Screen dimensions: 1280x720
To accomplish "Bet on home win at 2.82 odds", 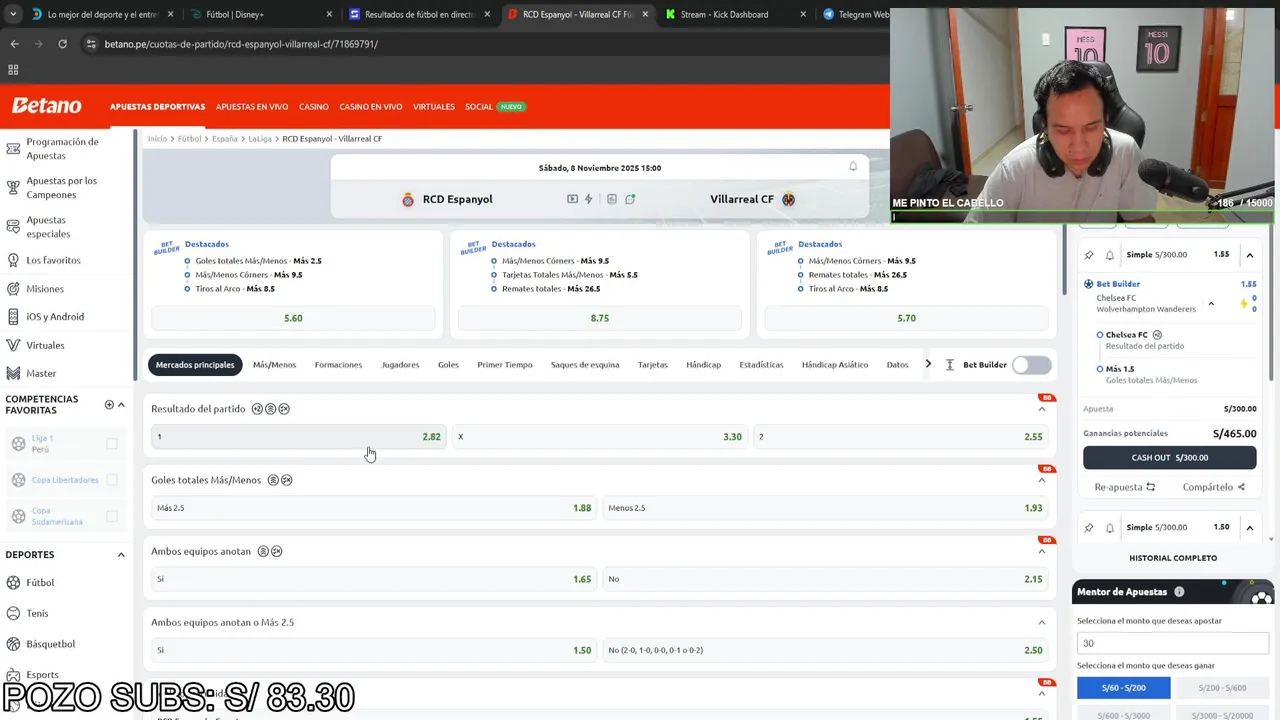I will click(x=297, y=437).
